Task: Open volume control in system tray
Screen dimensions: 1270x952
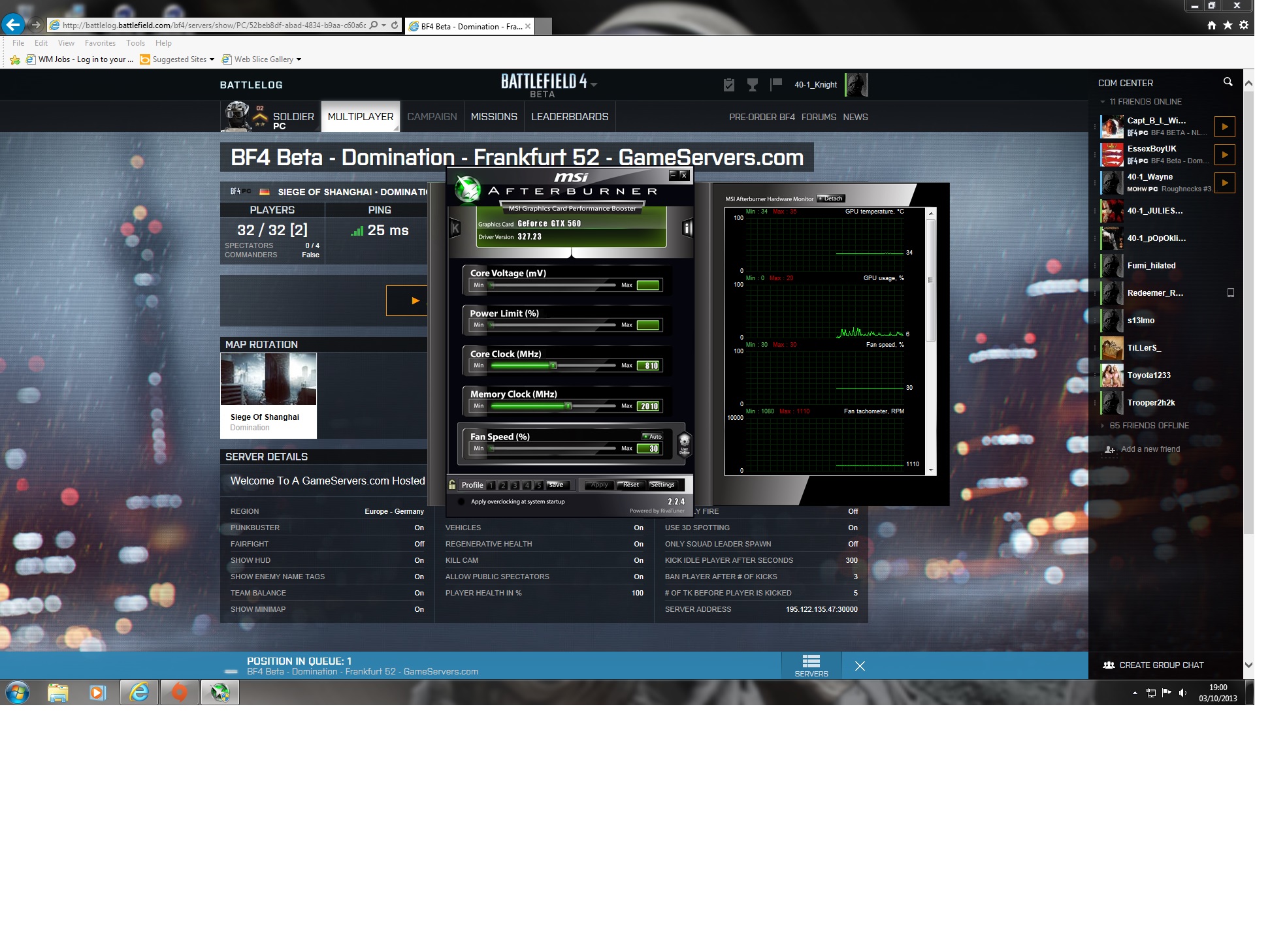Action: pos(1182,693)
